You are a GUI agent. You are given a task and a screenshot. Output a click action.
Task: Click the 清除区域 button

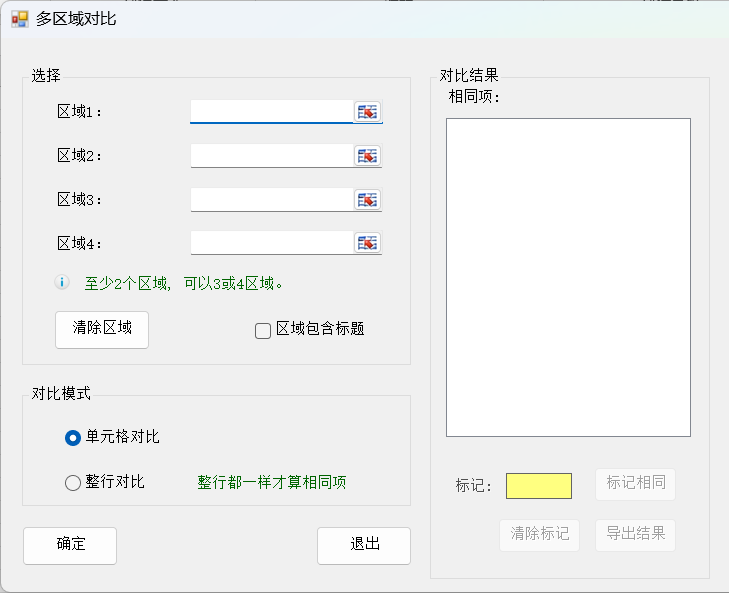point(102,330)
